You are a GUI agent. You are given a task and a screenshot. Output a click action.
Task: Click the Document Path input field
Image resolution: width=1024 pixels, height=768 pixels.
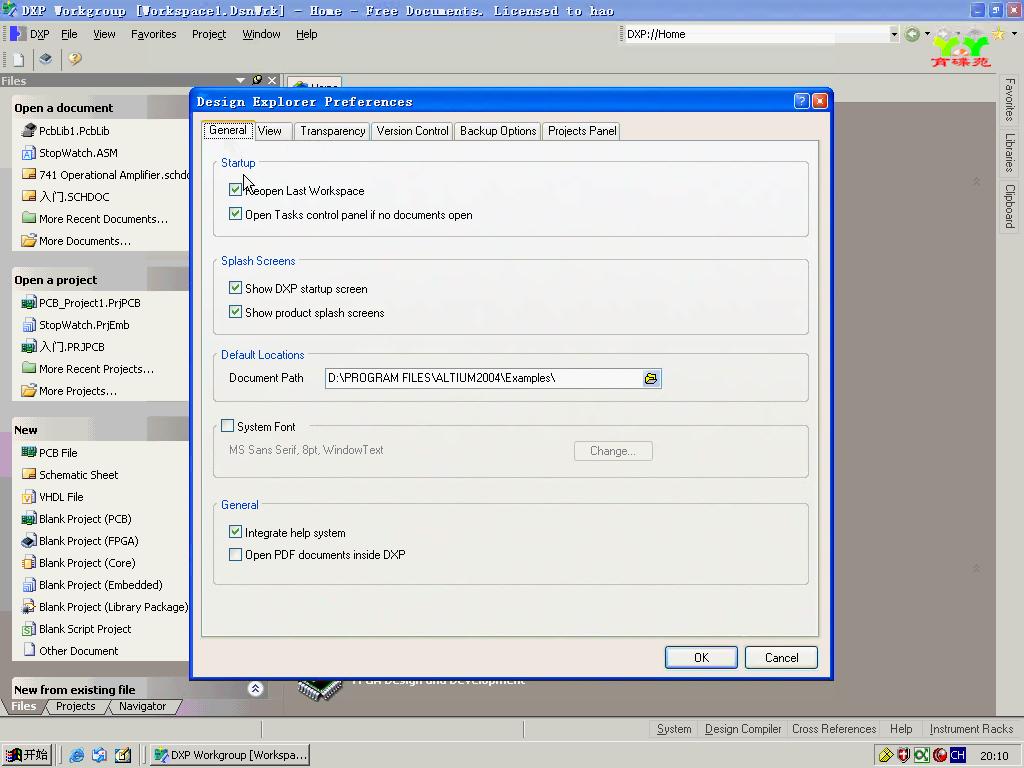(x=484, y=378)
